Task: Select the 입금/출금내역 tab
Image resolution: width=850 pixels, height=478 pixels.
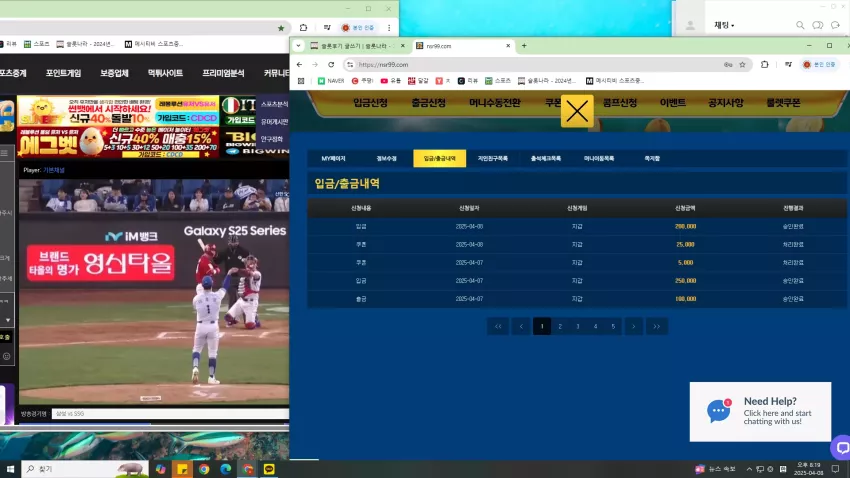Action: coord(440,158)
